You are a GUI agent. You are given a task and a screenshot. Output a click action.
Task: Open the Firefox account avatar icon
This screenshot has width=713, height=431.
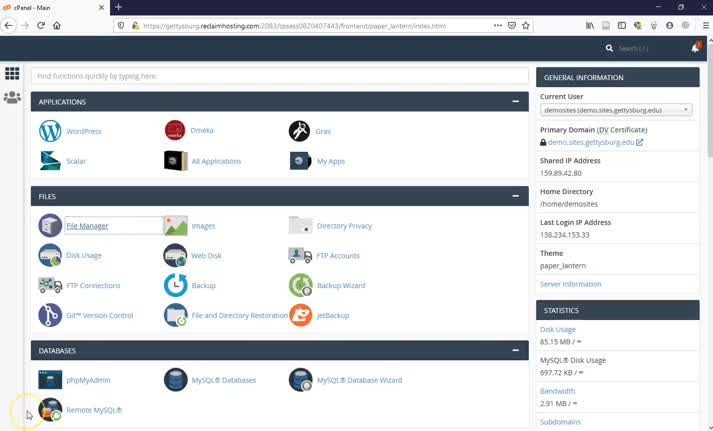tap(669, 25)
